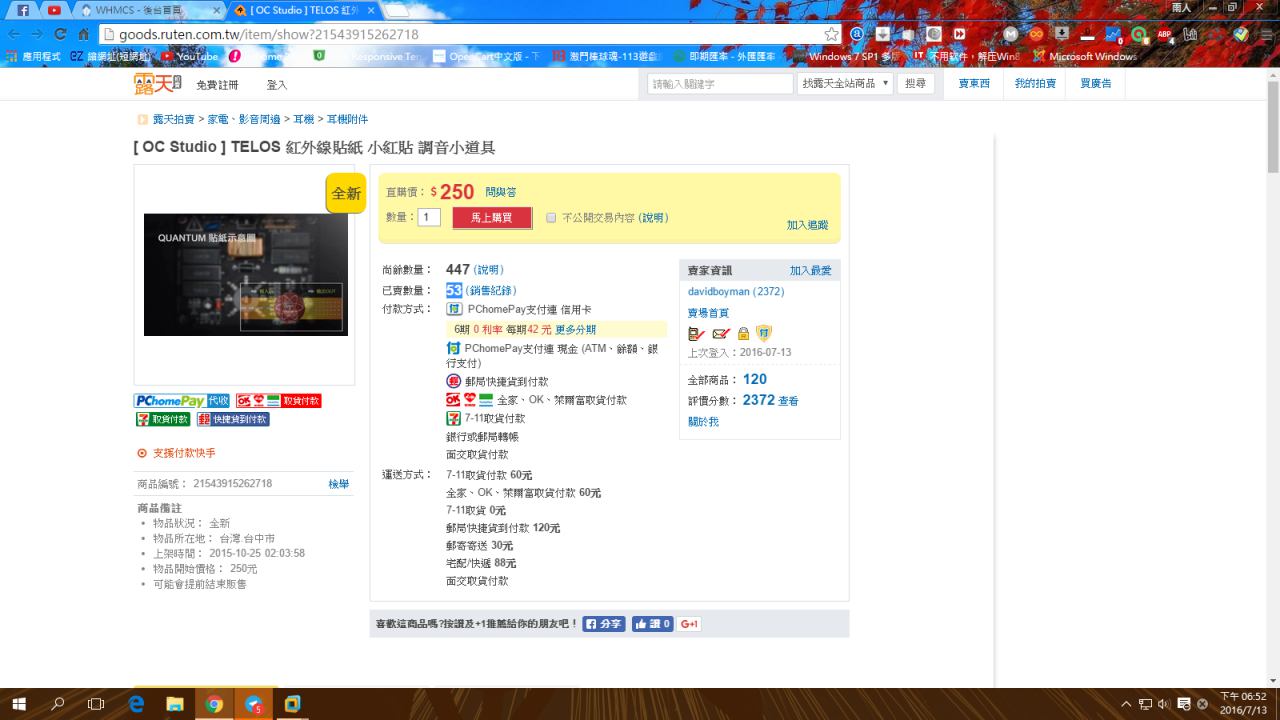
Task: Open the 找露天全站商品 search scope dropdown
Action: point(845,84)
